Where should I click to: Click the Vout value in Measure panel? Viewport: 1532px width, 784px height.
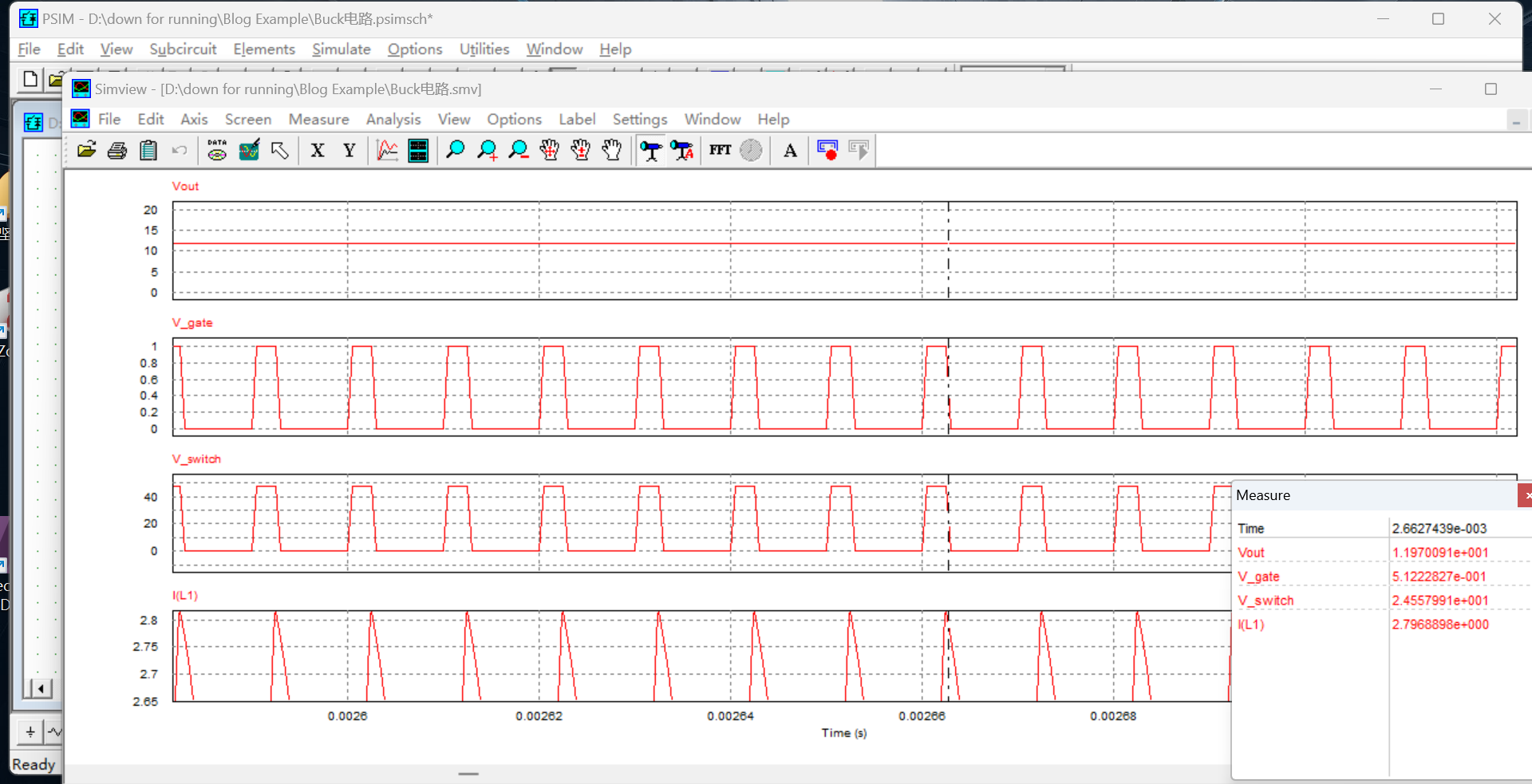click(x=1439, y=553)
